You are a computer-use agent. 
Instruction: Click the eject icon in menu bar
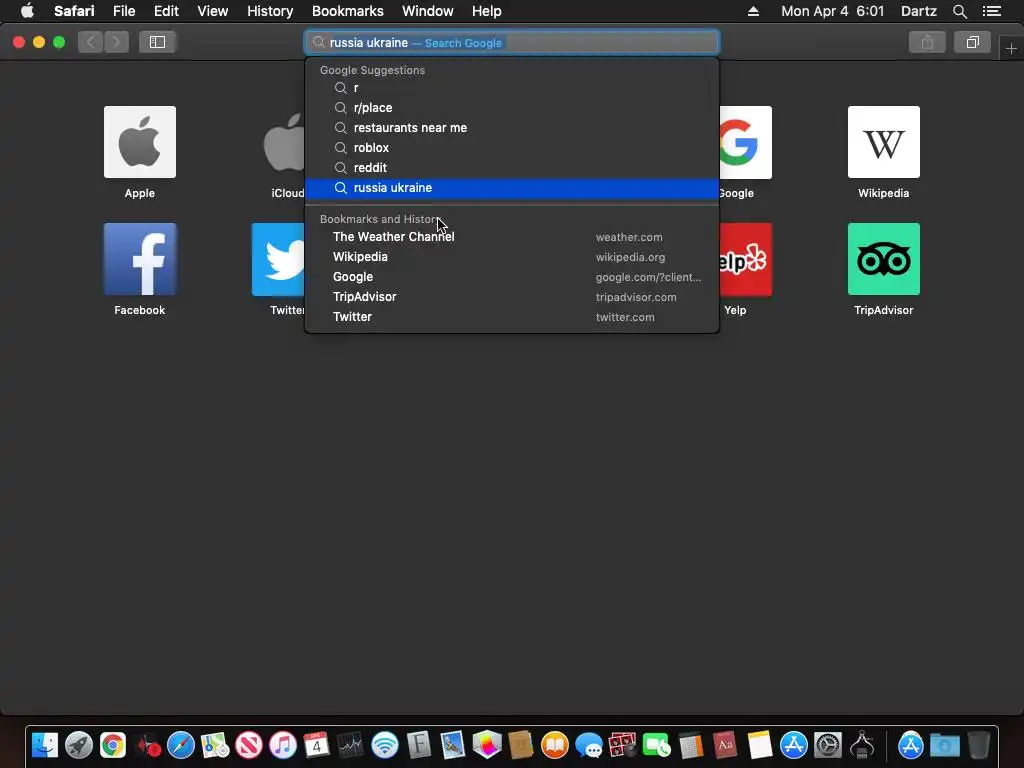point(753,11)
